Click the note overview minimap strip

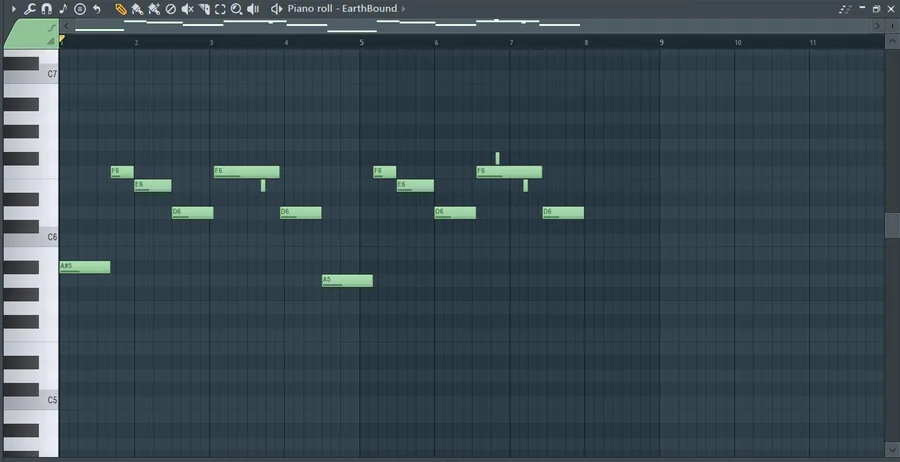click(x=472, y=25)
